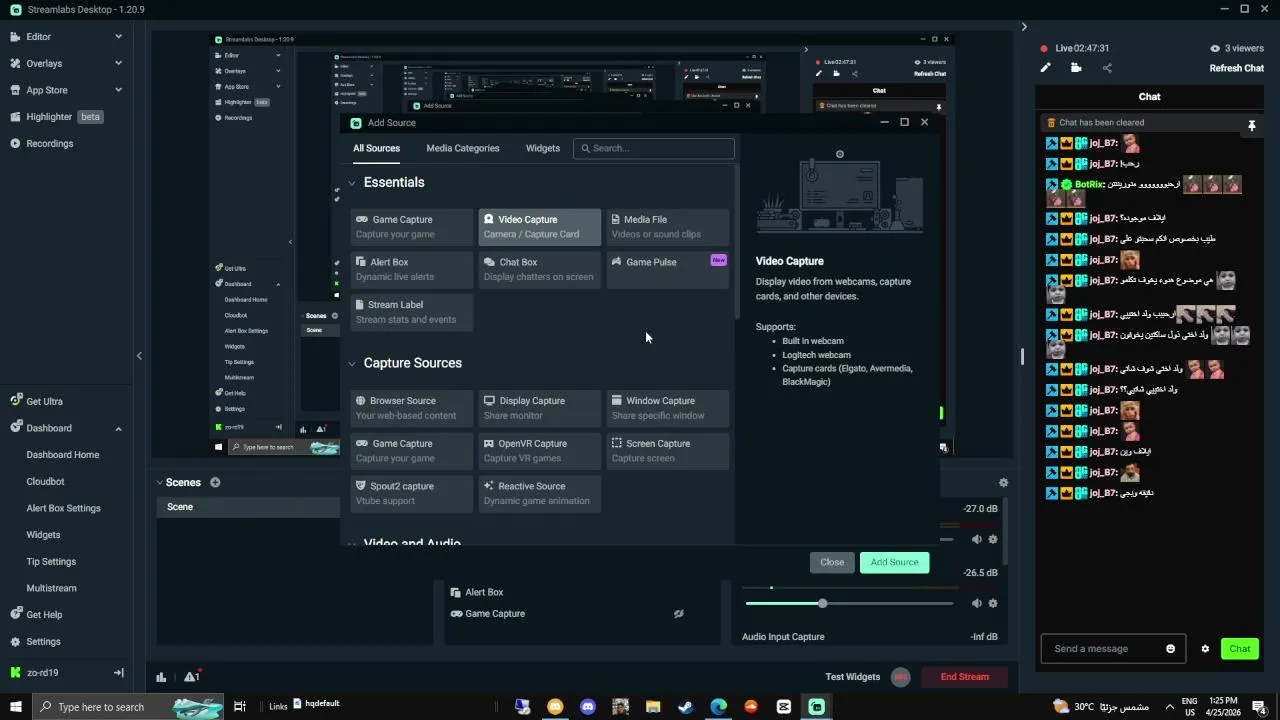Pin the chat cleared notice
Image resolution: width=1280 pixels, height=720 pixels.
click(x=1251, y=126)
